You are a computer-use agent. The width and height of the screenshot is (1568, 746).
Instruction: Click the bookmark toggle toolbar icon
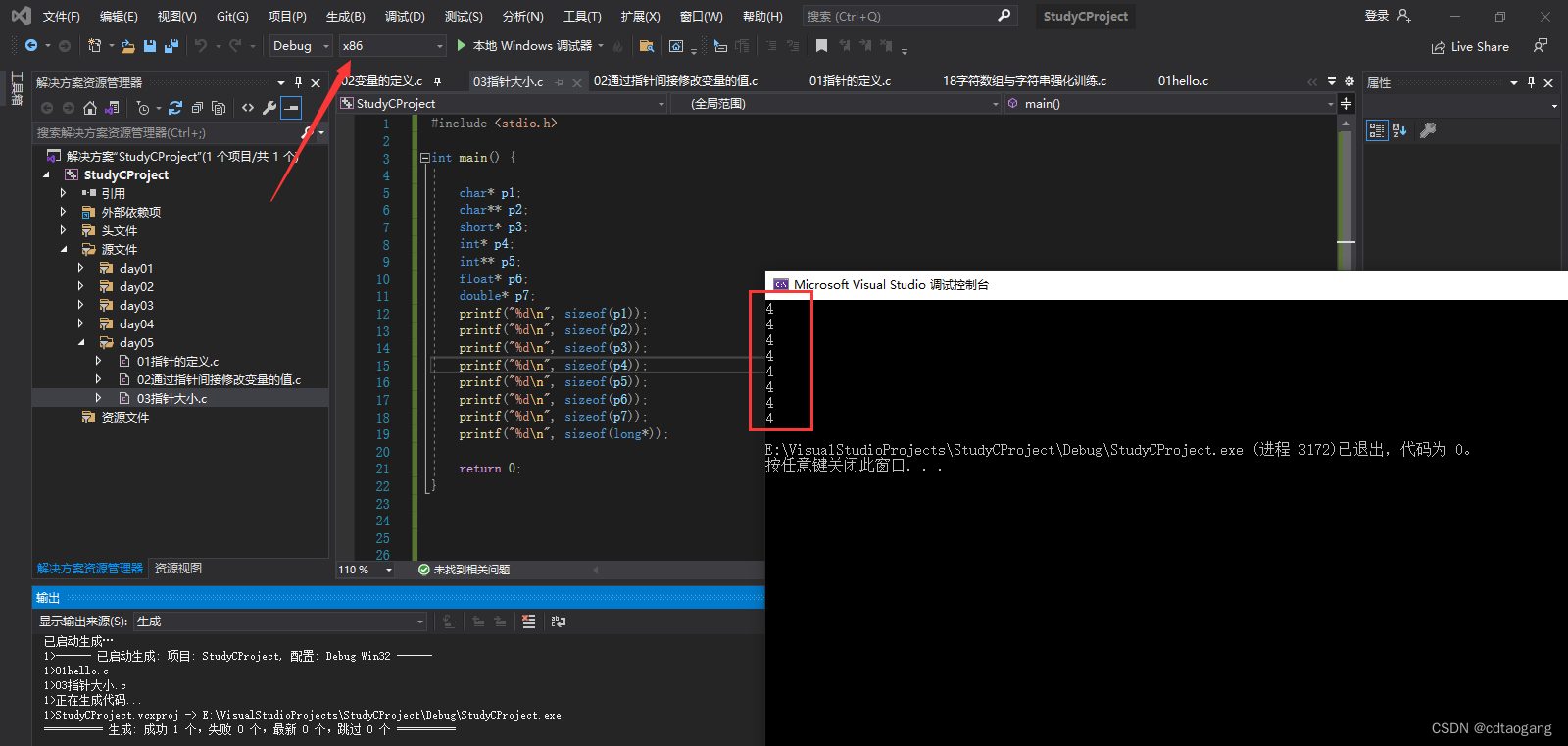(x=821, y=46)
